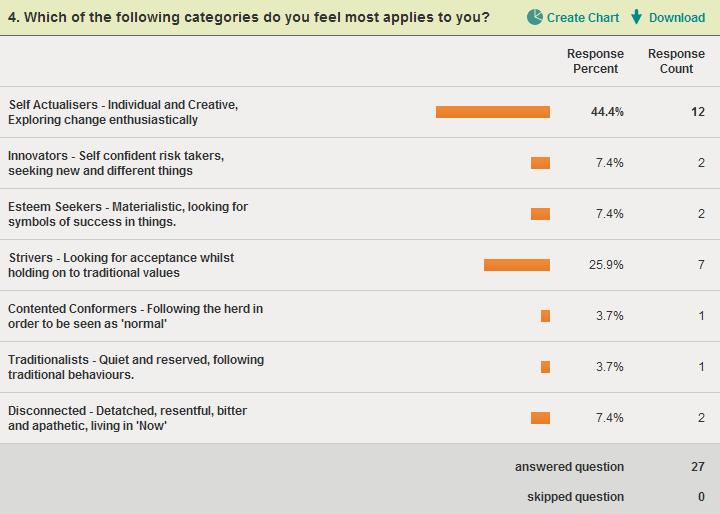Open the Create Chart link
The image size is (720, 514).
(x=583, y=18)
